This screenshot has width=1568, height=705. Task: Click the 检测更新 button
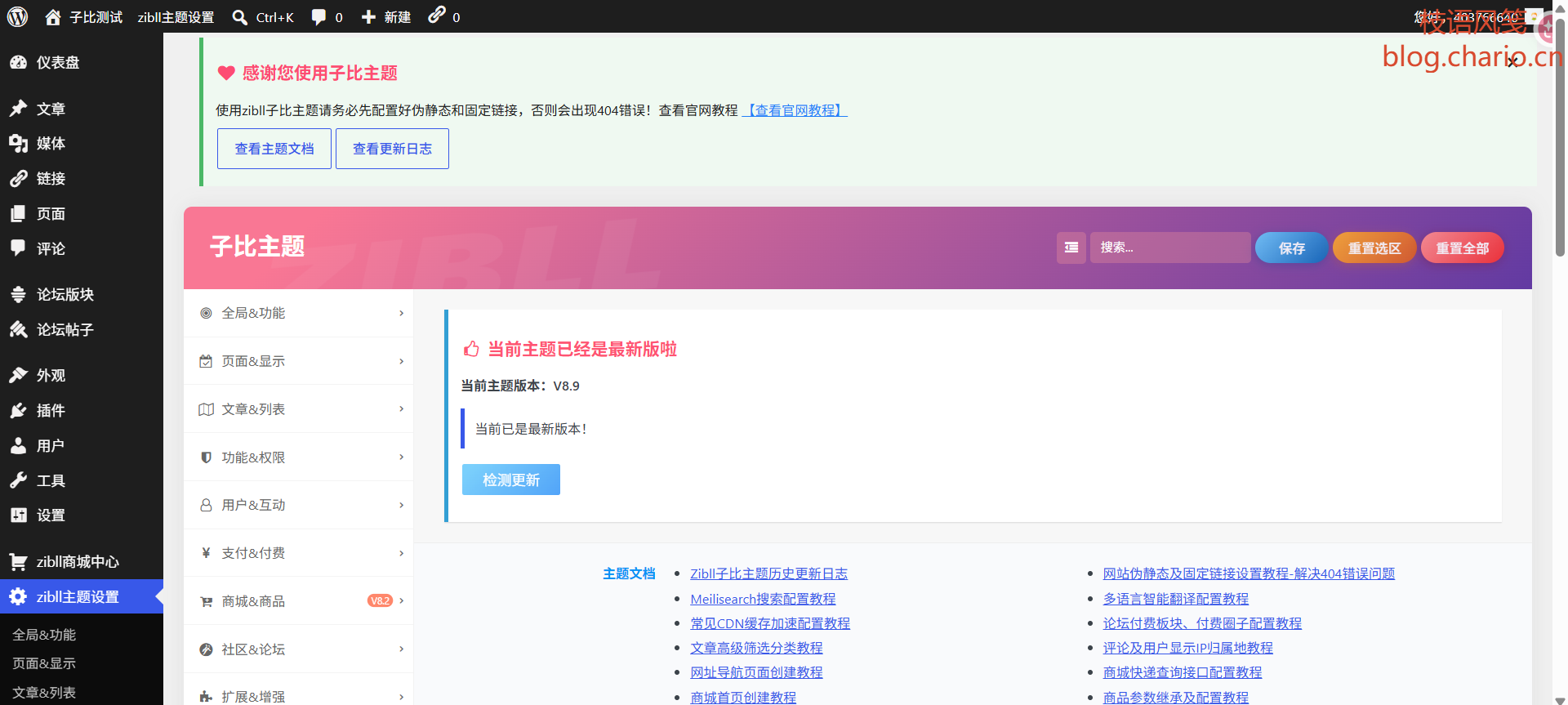[511, 480]
